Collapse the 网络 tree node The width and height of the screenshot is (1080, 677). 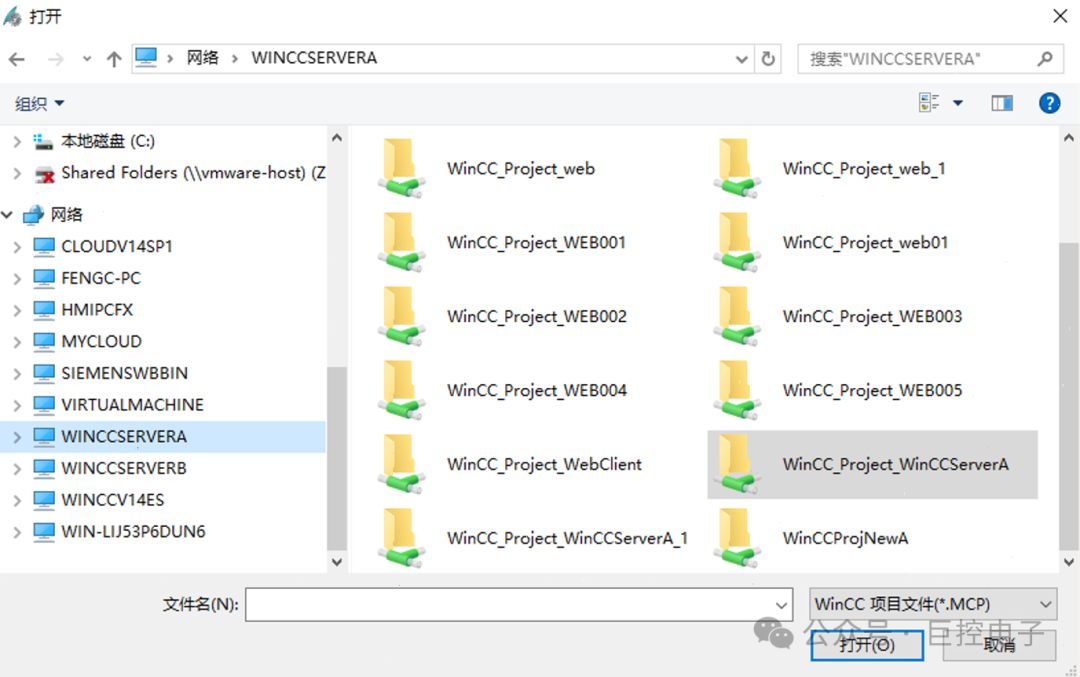tap(8, 215)
